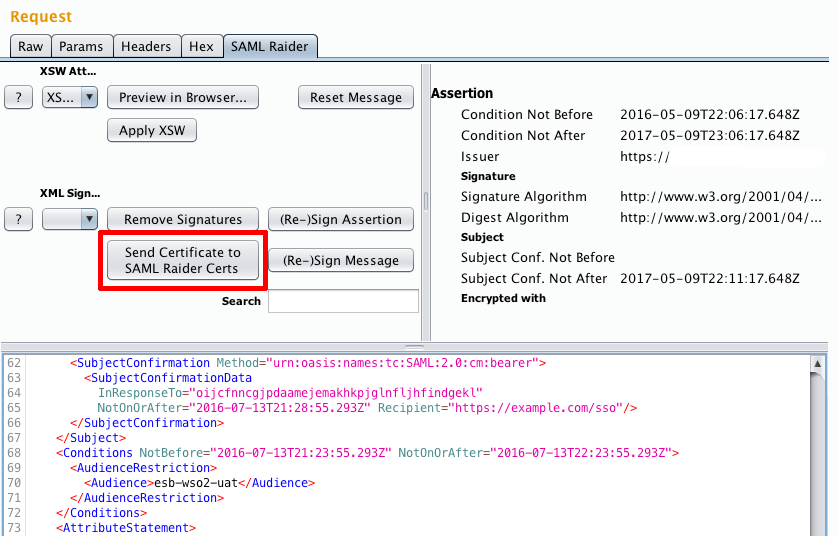838x536 pixels.
Task: Click the XSW Att... section label
Action: tap(68, 71)
